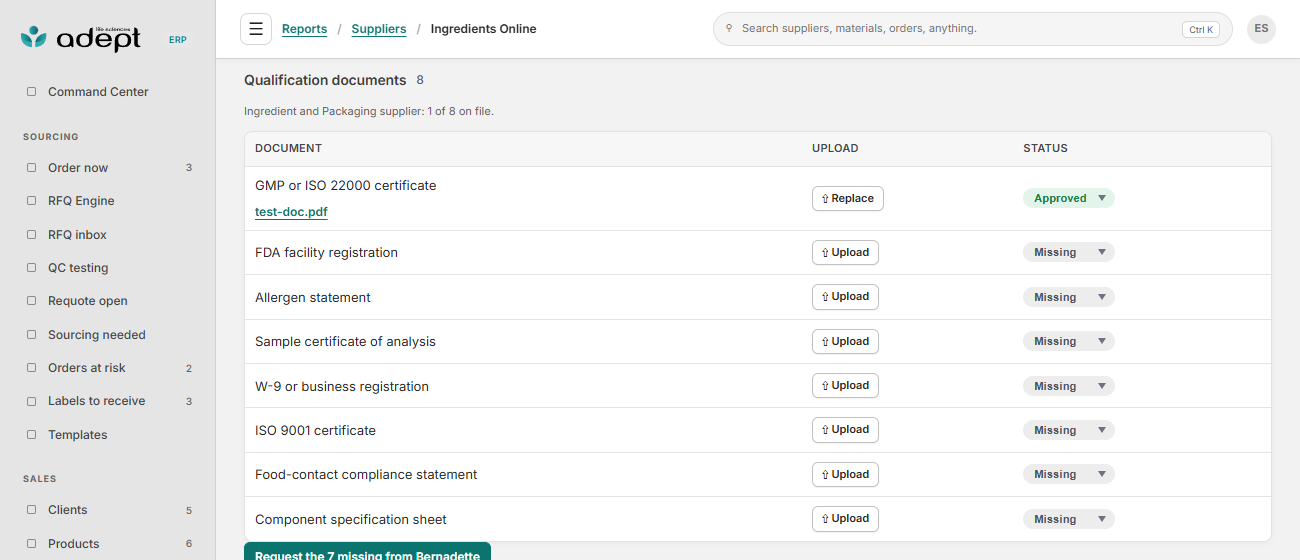
Task: Click the UPLOAD column header
Action: [835, 148]
